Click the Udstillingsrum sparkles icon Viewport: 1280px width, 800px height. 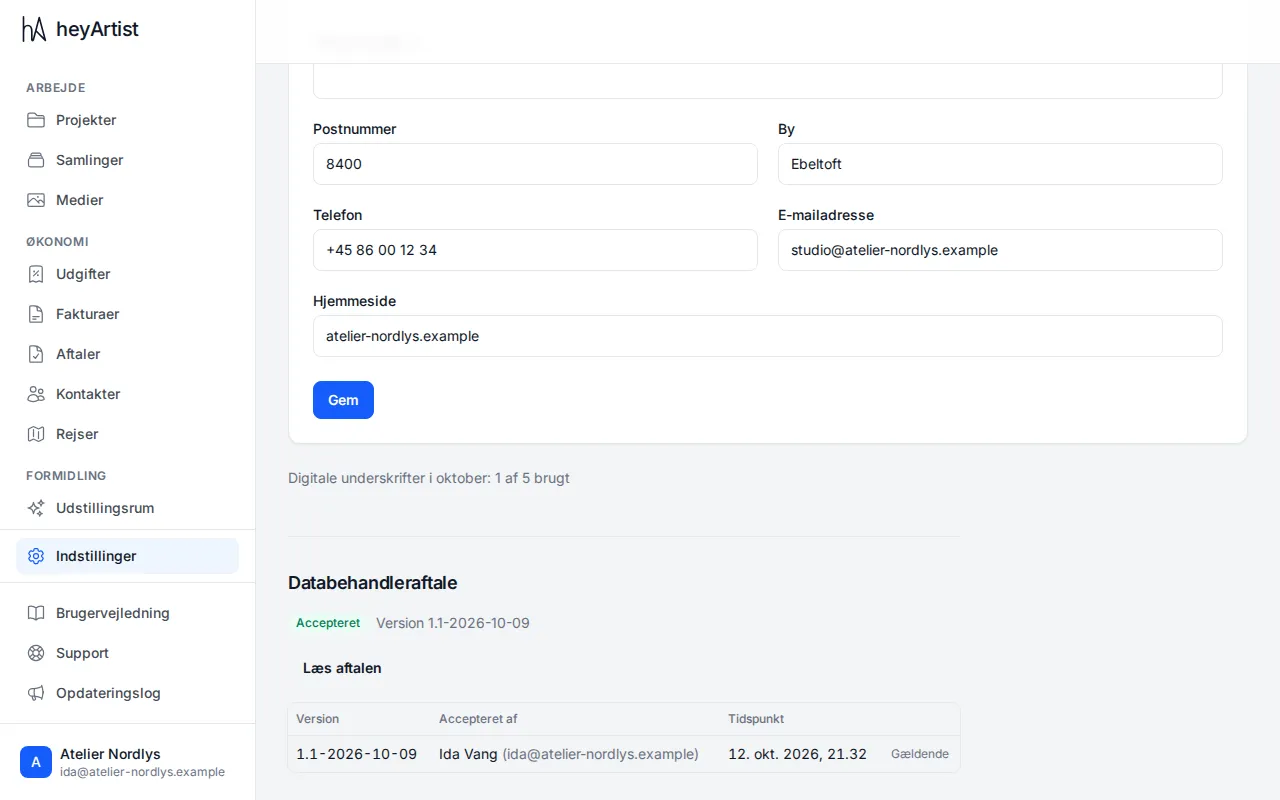tap(36, 508)
